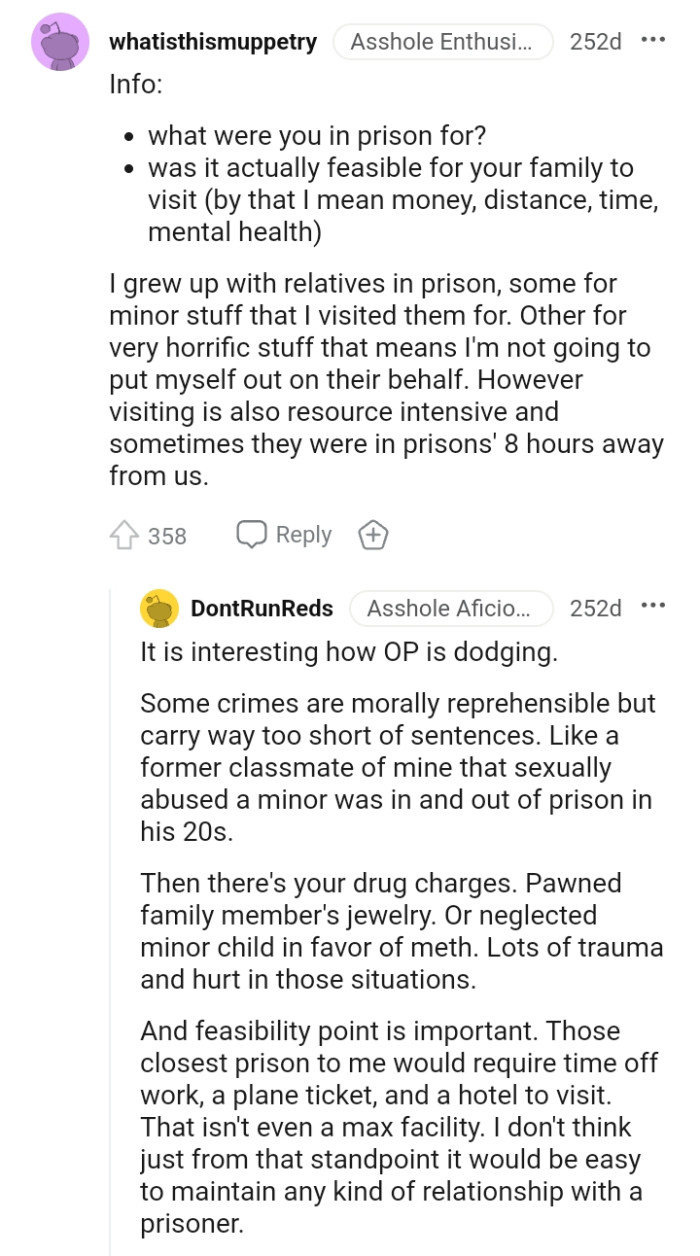The image size is (700, 1256).
Task: Open whatisthismuppetry's profile from the username
Action: click(x=215, y=42)
